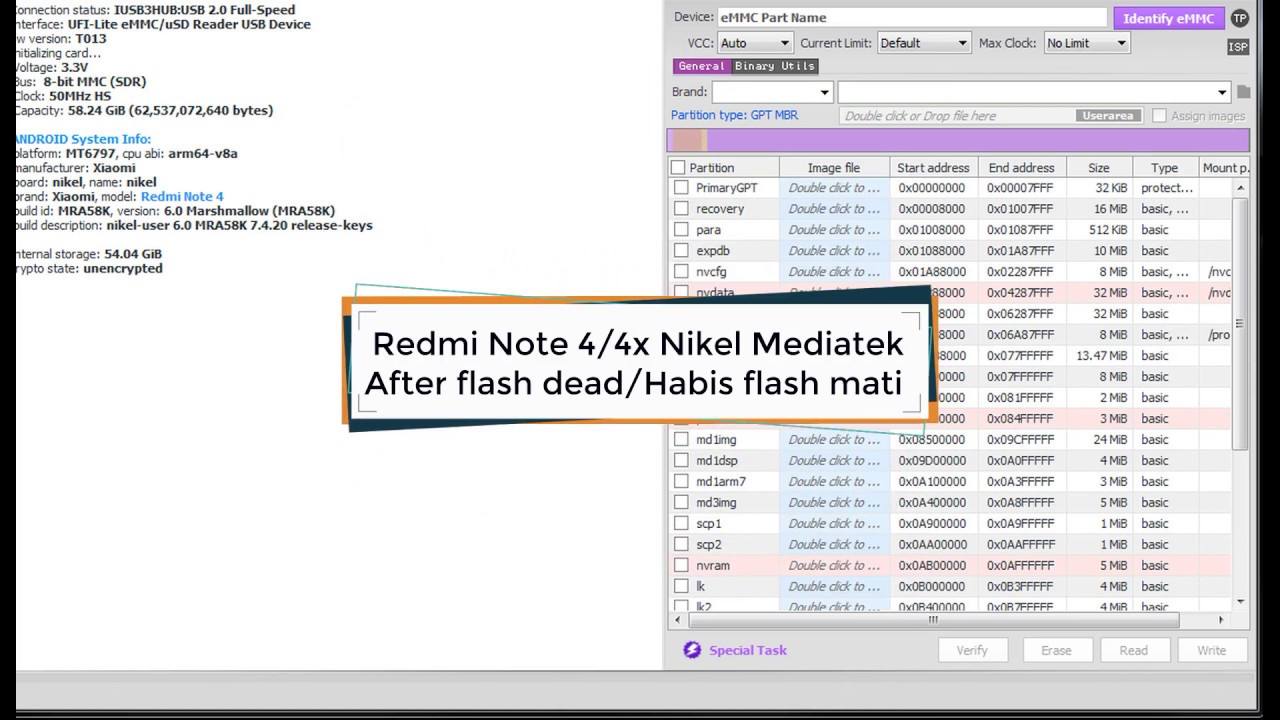1280x720 pixels.
Task: Click end address 0x01A87FFF for expdb
Action: click(1020, 250)
